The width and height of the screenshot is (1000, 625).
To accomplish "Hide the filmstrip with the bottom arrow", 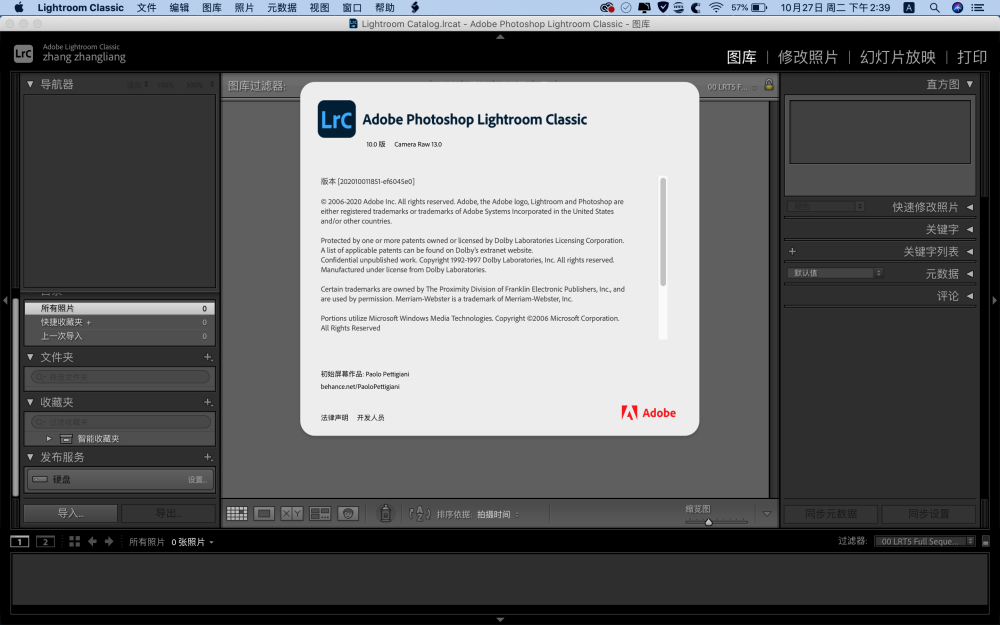I will tap(500, 619).
